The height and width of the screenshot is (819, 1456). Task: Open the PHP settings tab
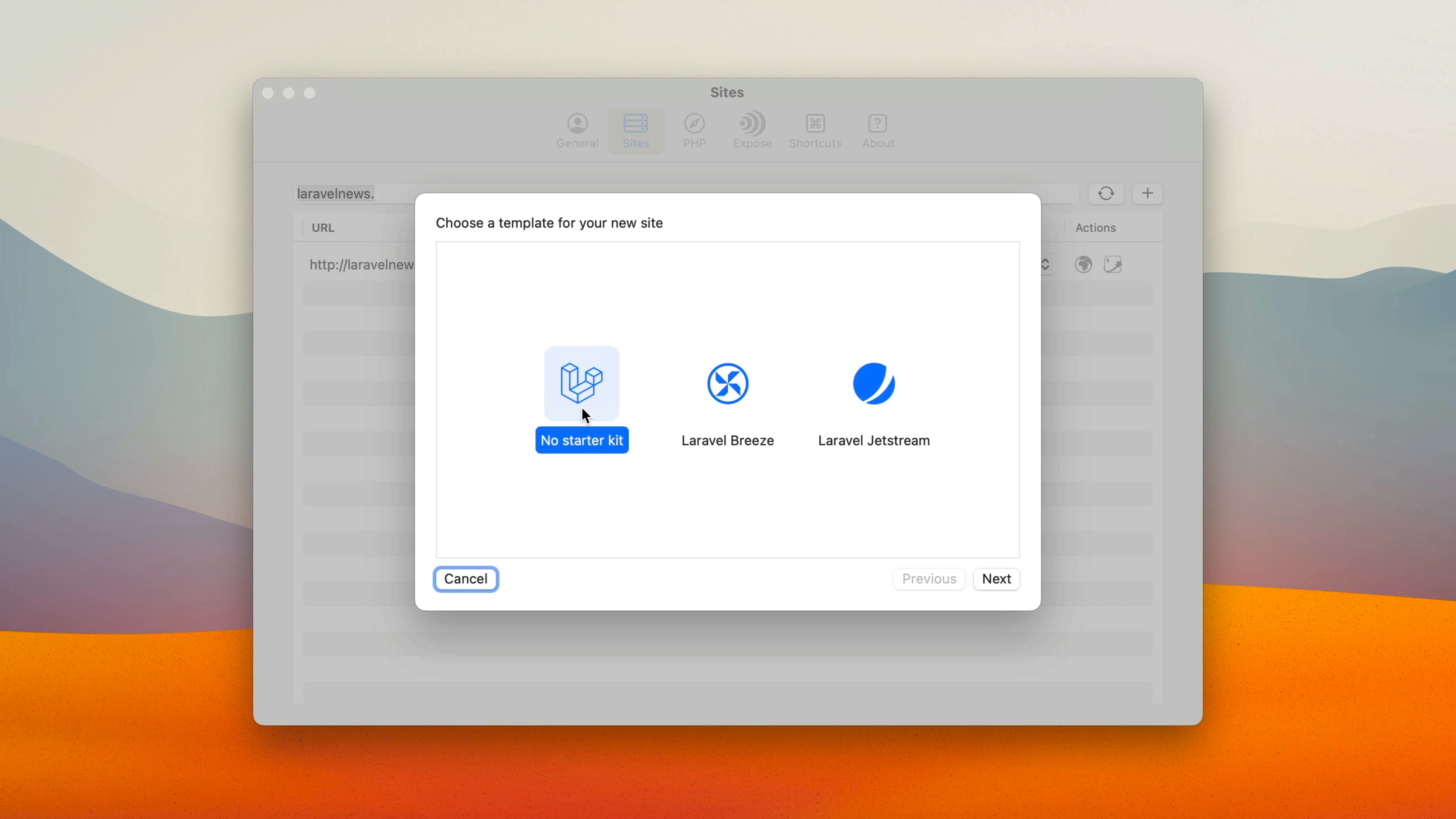tap(694, 131)
